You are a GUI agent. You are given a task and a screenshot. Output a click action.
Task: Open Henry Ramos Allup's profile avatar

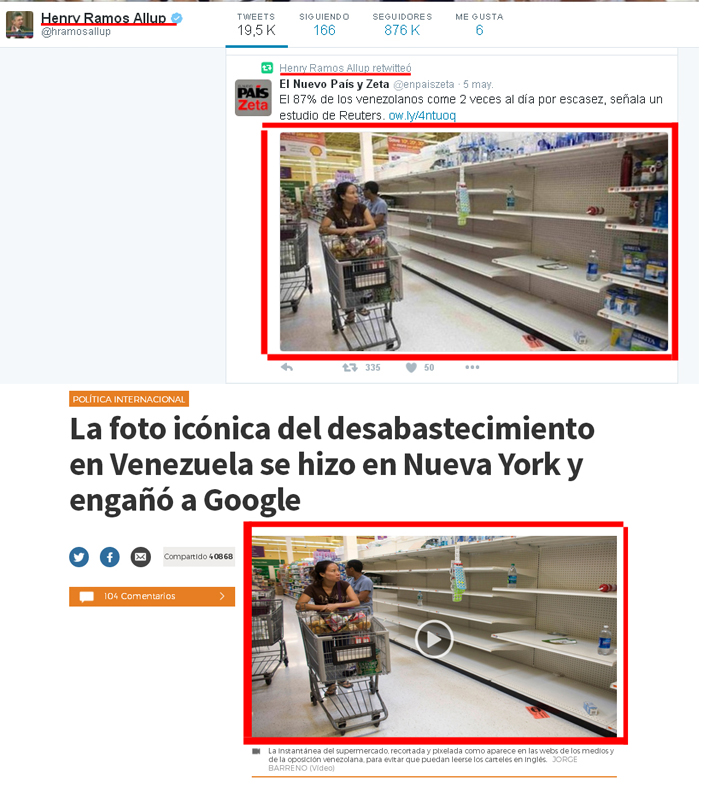coord(20,25)
